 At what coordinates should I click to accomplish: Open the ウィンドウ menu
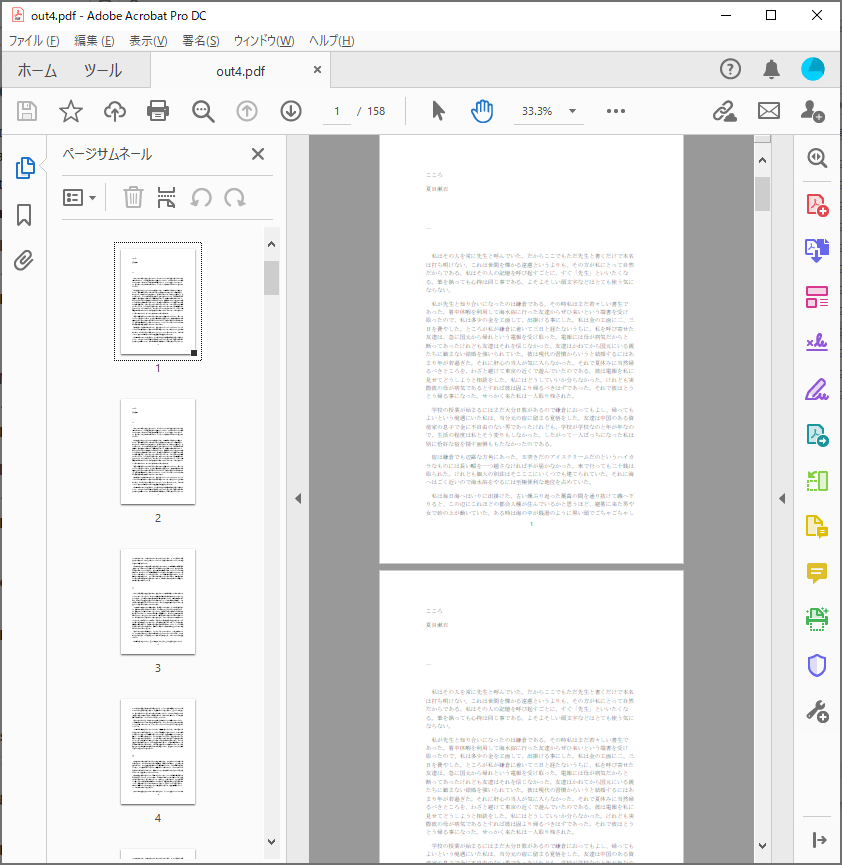(x=264, y=41)
